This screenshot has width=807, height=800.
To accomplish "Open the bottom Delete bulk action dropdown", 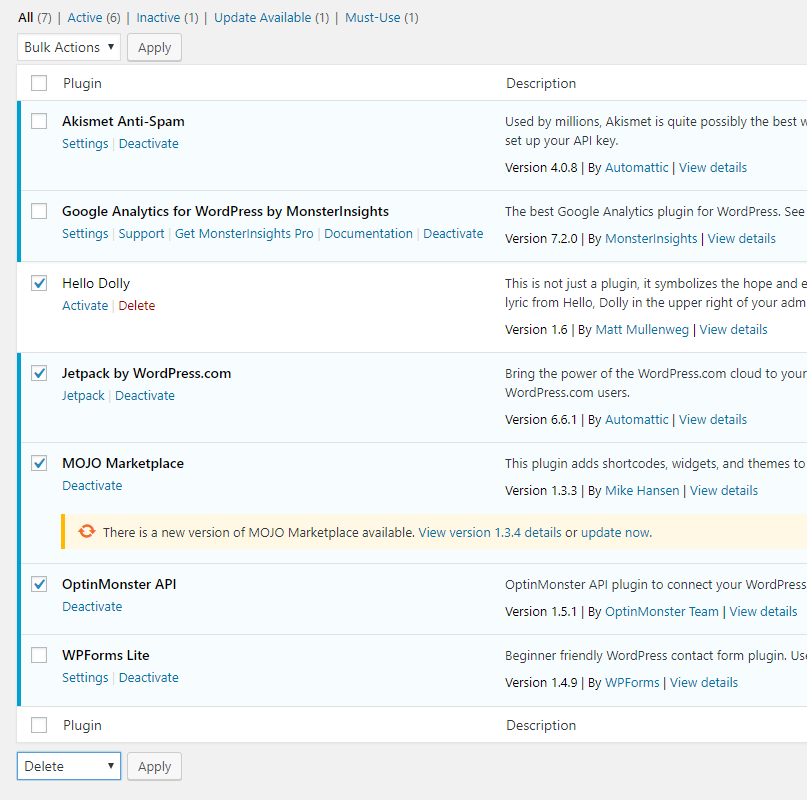I will pyautogui.click(x=69, y=766).
